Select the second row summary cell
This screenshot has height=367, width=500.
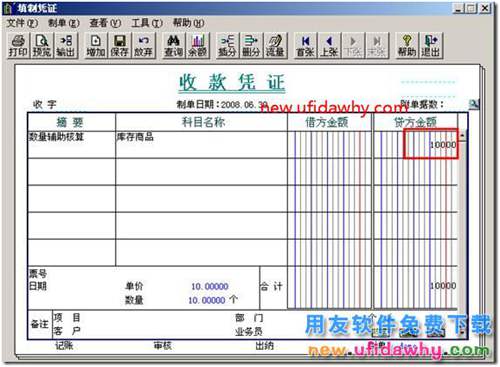(72, 172)
